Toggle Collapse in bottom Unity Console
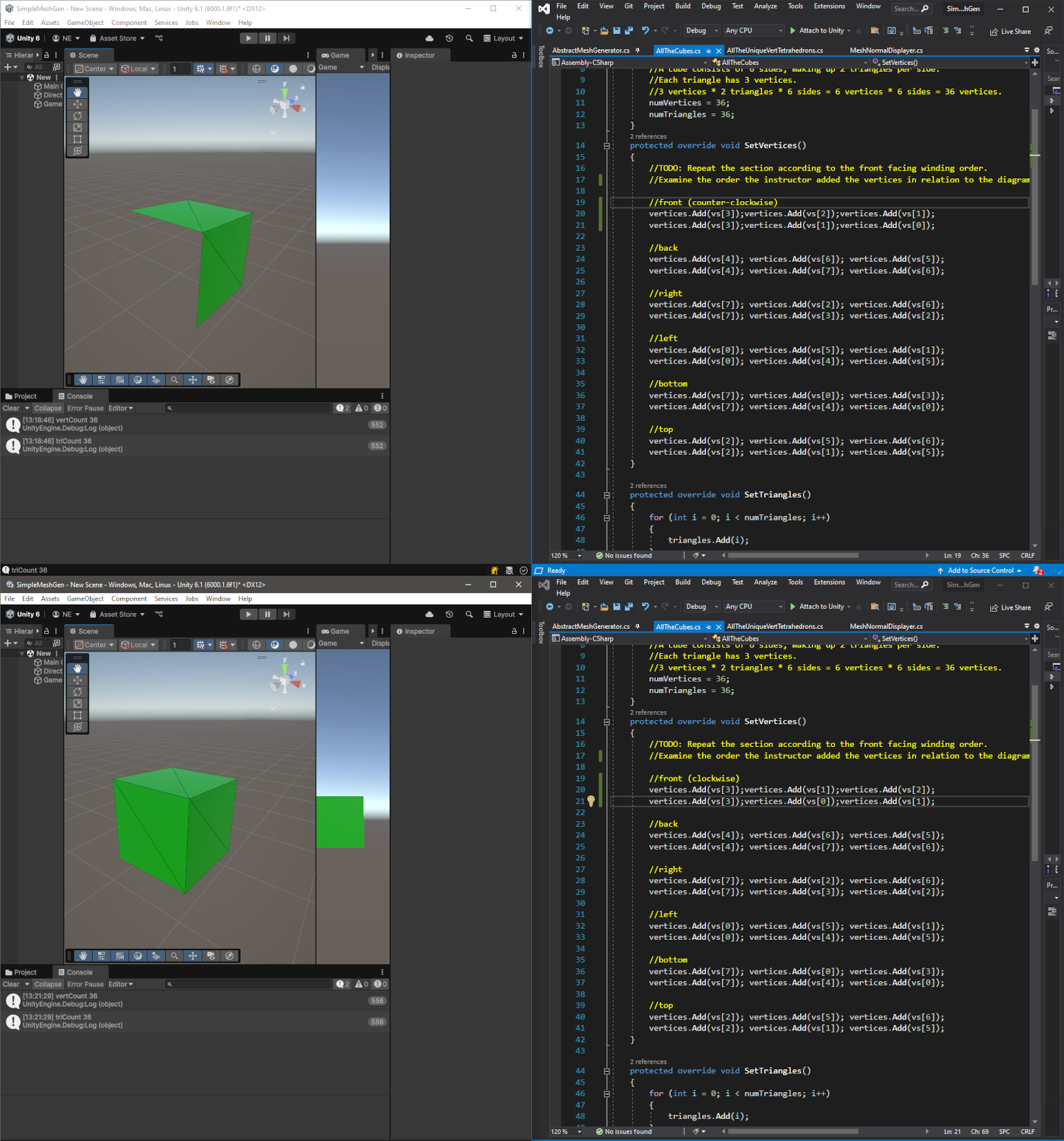This screenshot has width=1064, height=1141. [x=48, y=985]
